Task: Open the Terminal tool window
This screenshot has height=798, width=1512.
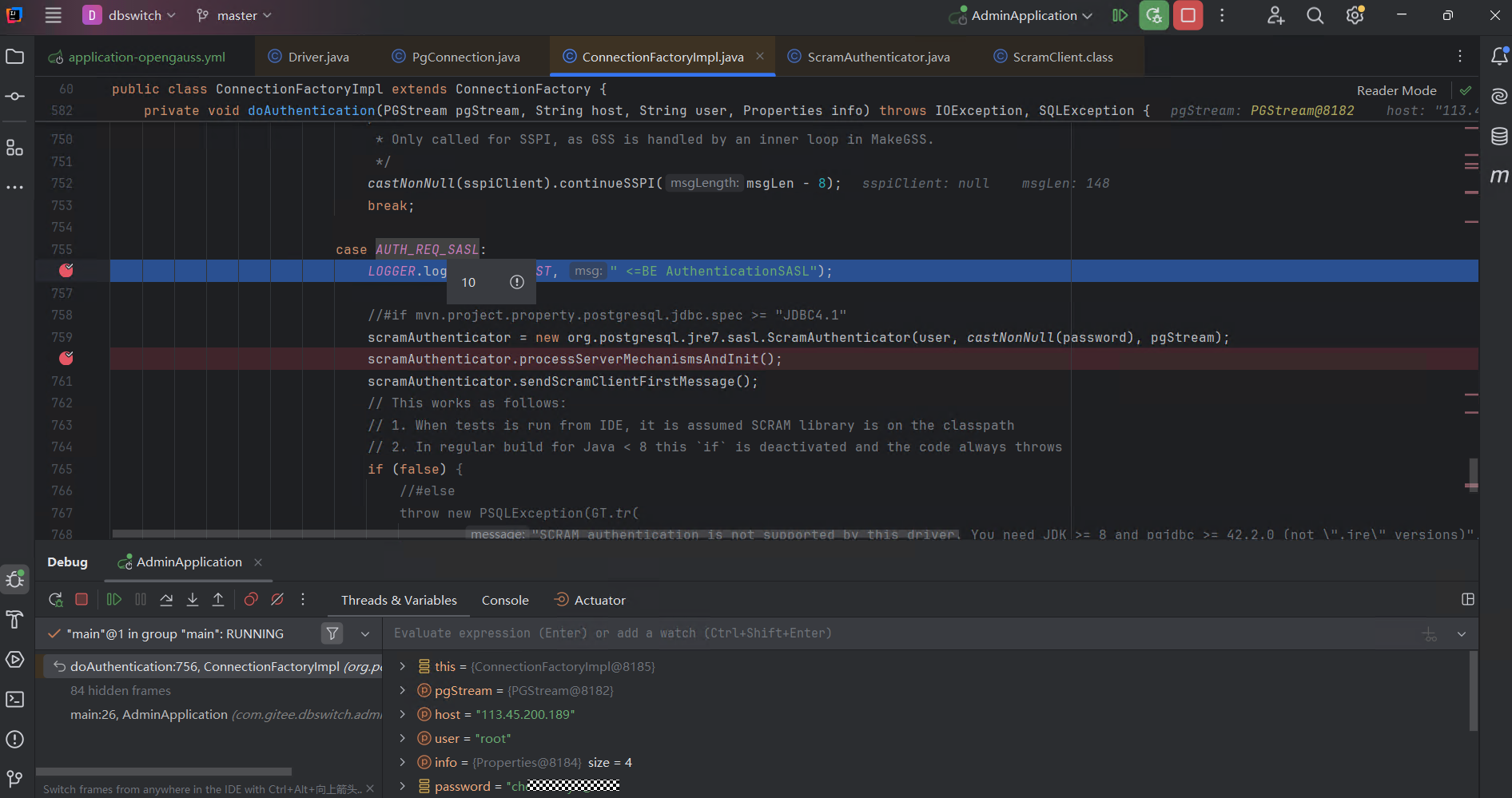Action: pyautogui.click(x=15, y=700)
